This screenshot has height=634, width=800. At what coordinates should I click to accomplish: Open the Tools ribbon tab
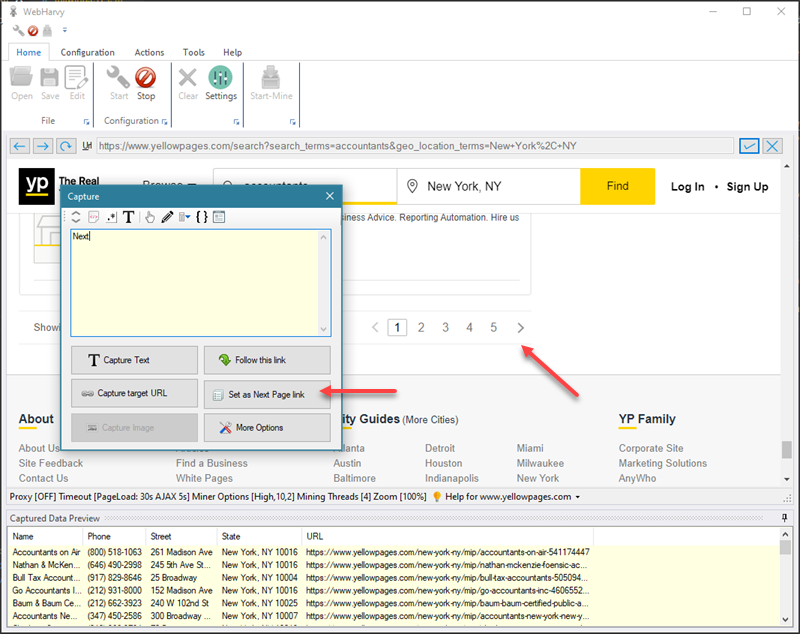(193, 52)
